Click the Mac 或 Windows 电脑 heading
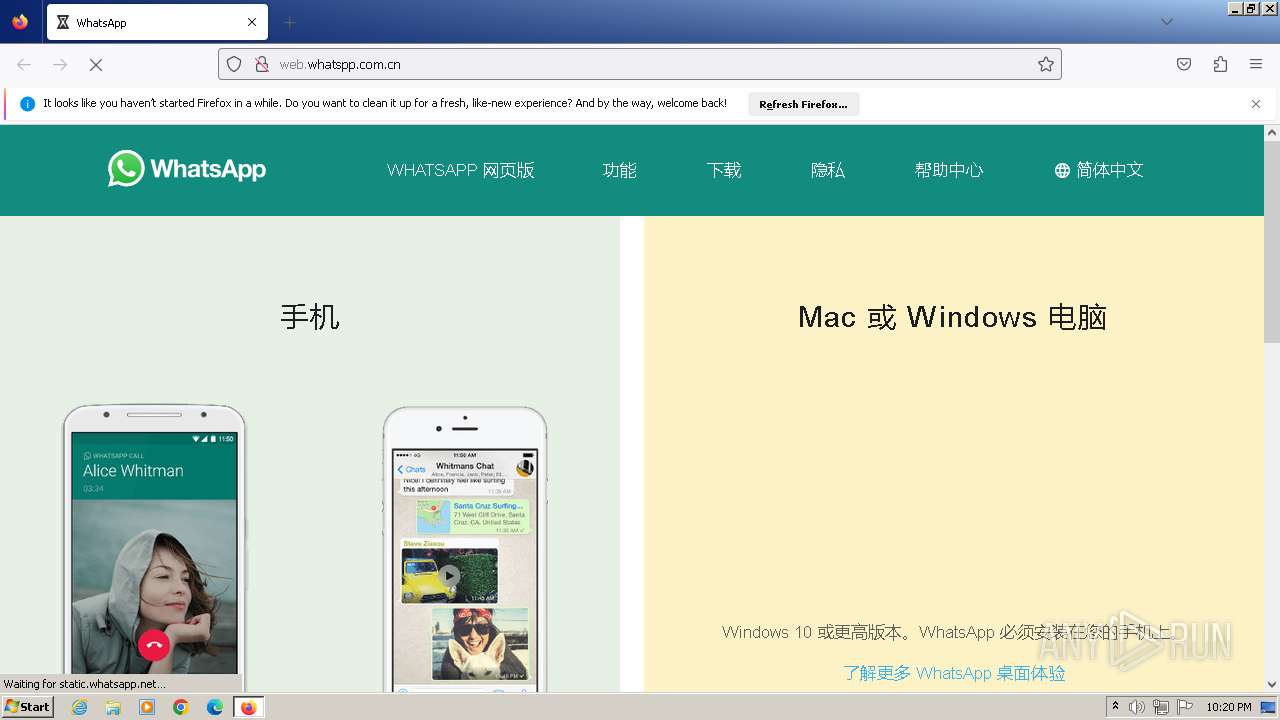This screenshot has width=1280, height=720. [x=952, y=317]
